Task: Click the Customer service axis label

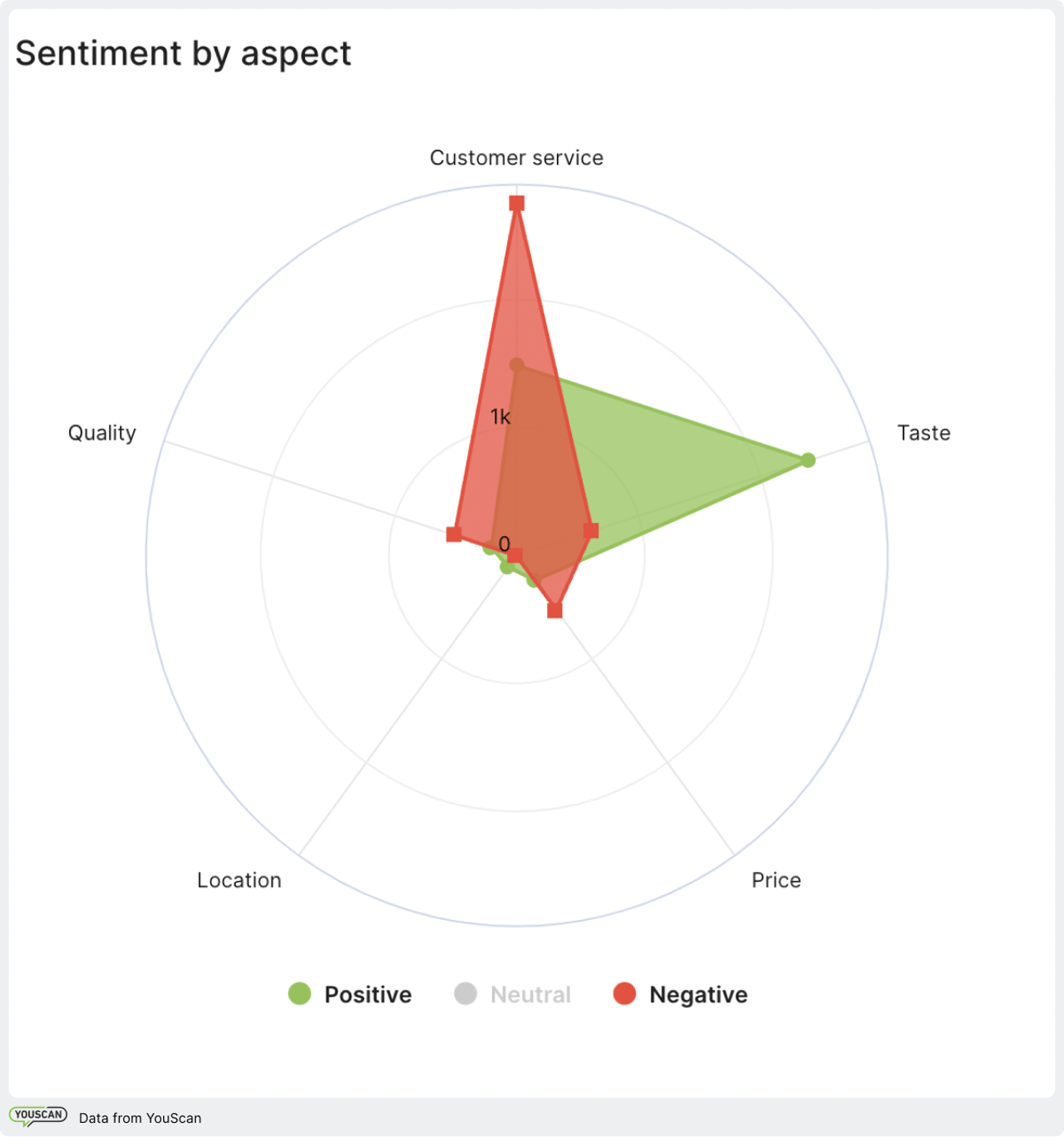Action: [516, 158]
